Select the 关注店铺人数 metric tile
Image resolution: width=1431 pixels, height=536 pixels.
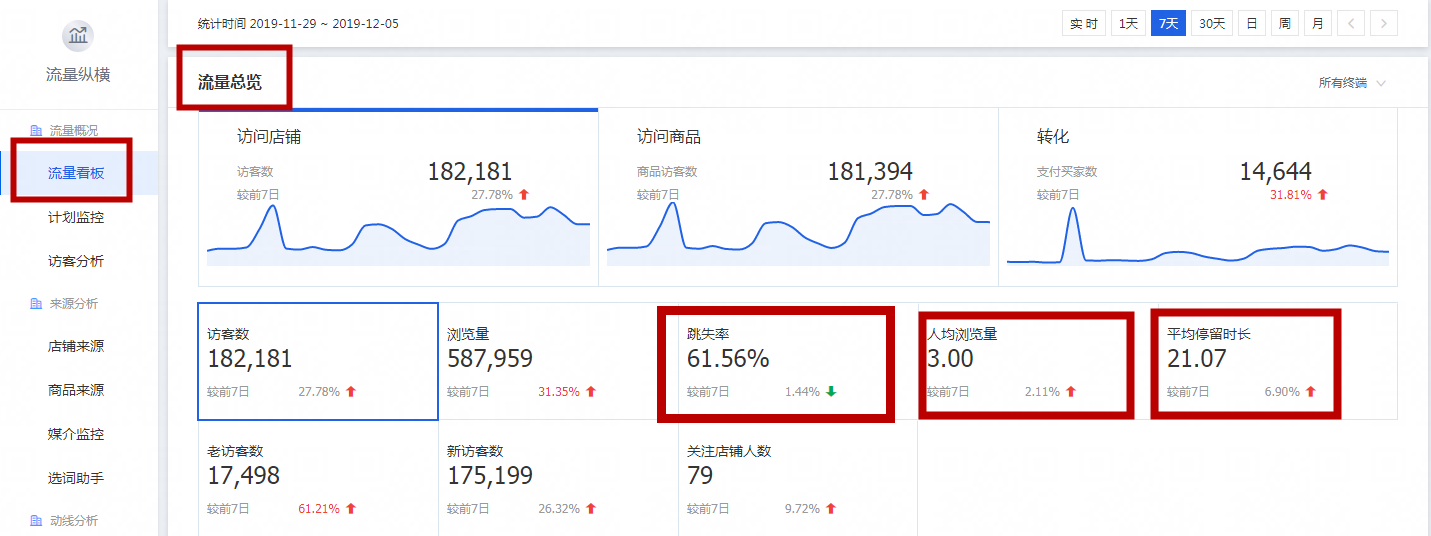click(798, 479)
